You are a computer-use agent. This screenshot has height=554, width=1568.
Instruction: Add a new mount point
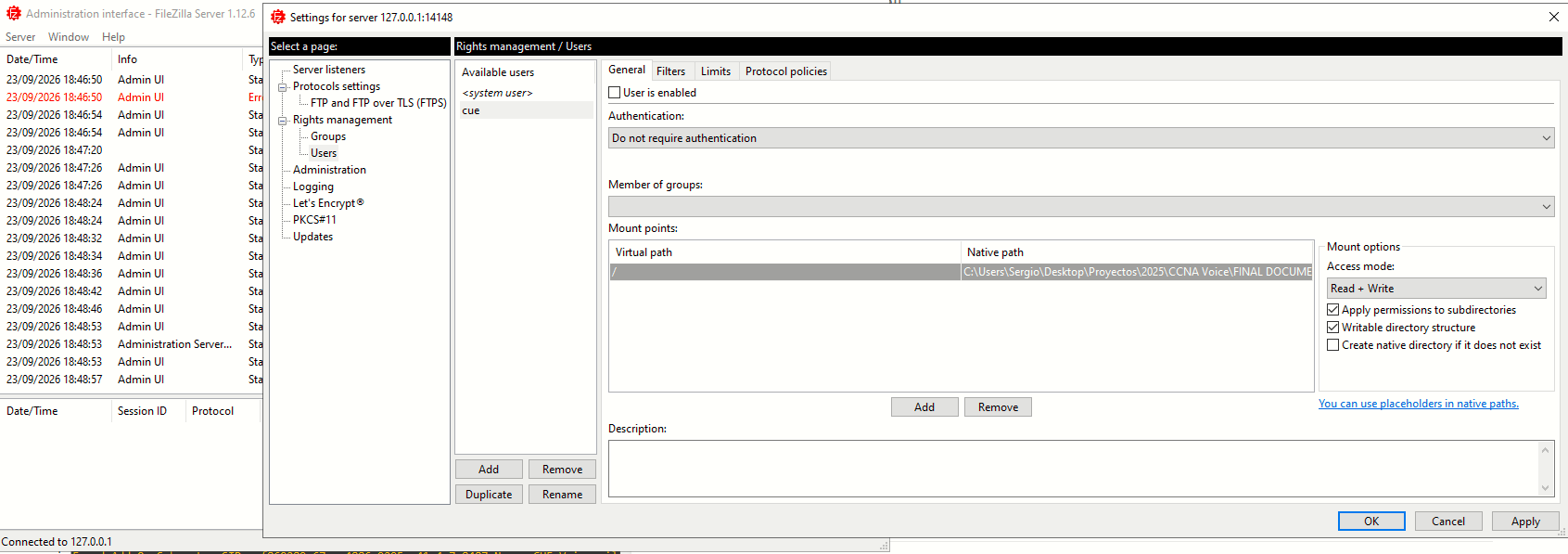[924, 407]
